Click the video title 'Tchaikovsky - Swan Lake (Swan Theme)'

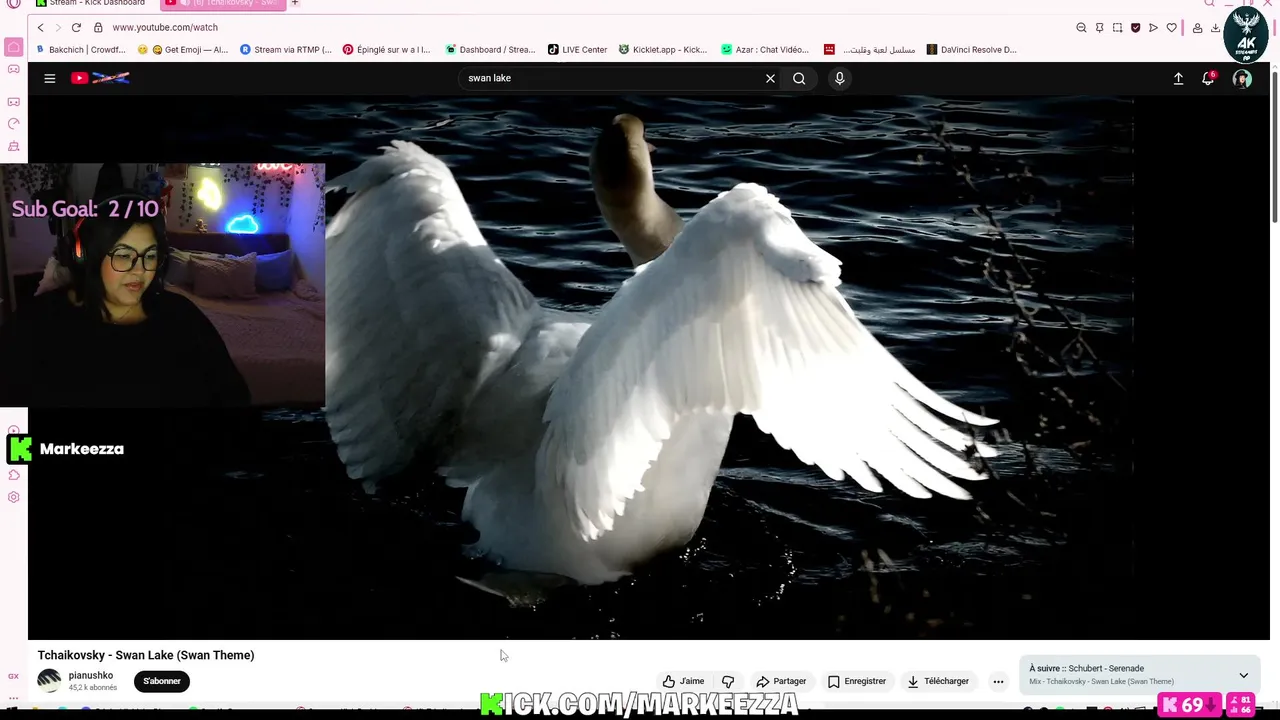pos(146,655)
